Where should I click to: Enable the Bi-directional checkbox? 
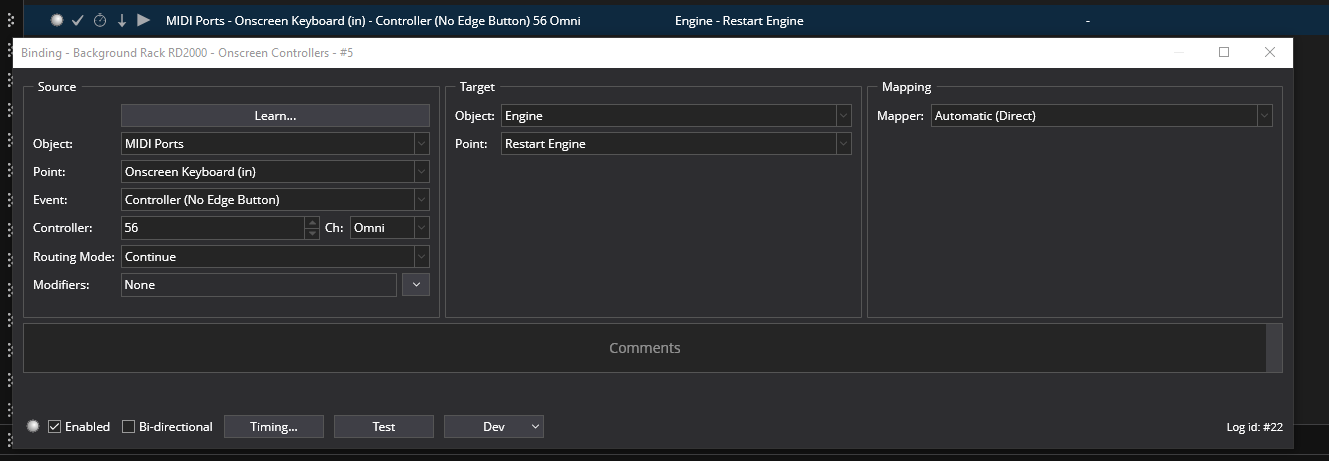tap(129, 427)
